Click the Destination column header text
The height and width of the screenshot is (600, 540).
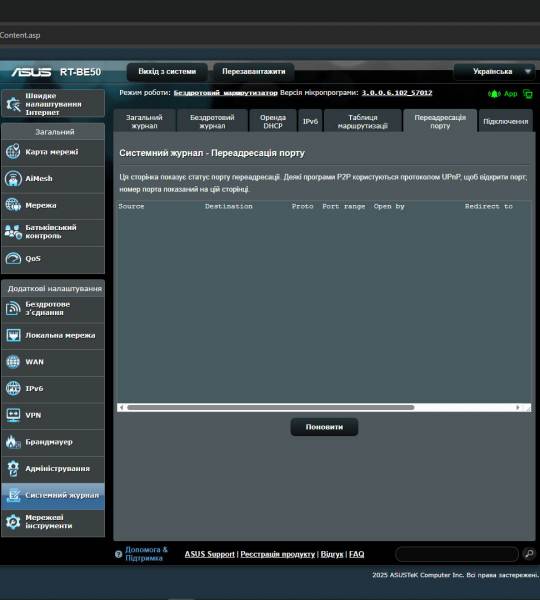click(228, 206)
